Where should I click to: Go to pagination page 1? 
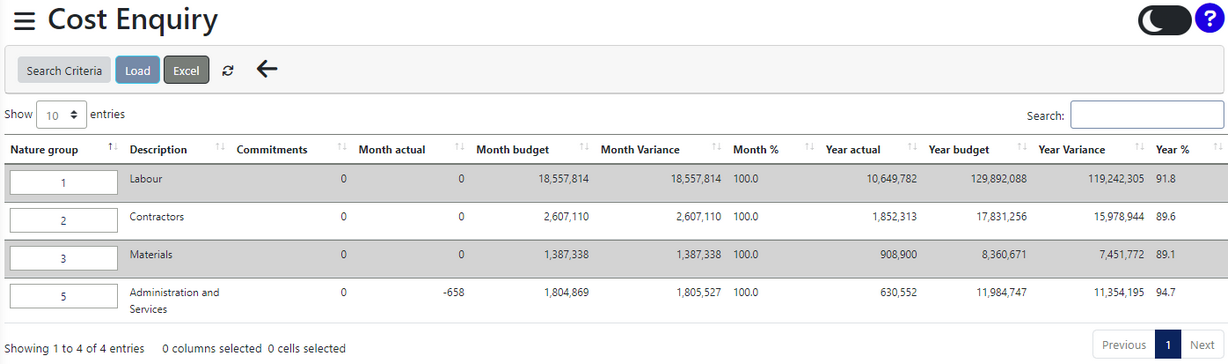pos(1167,344)
